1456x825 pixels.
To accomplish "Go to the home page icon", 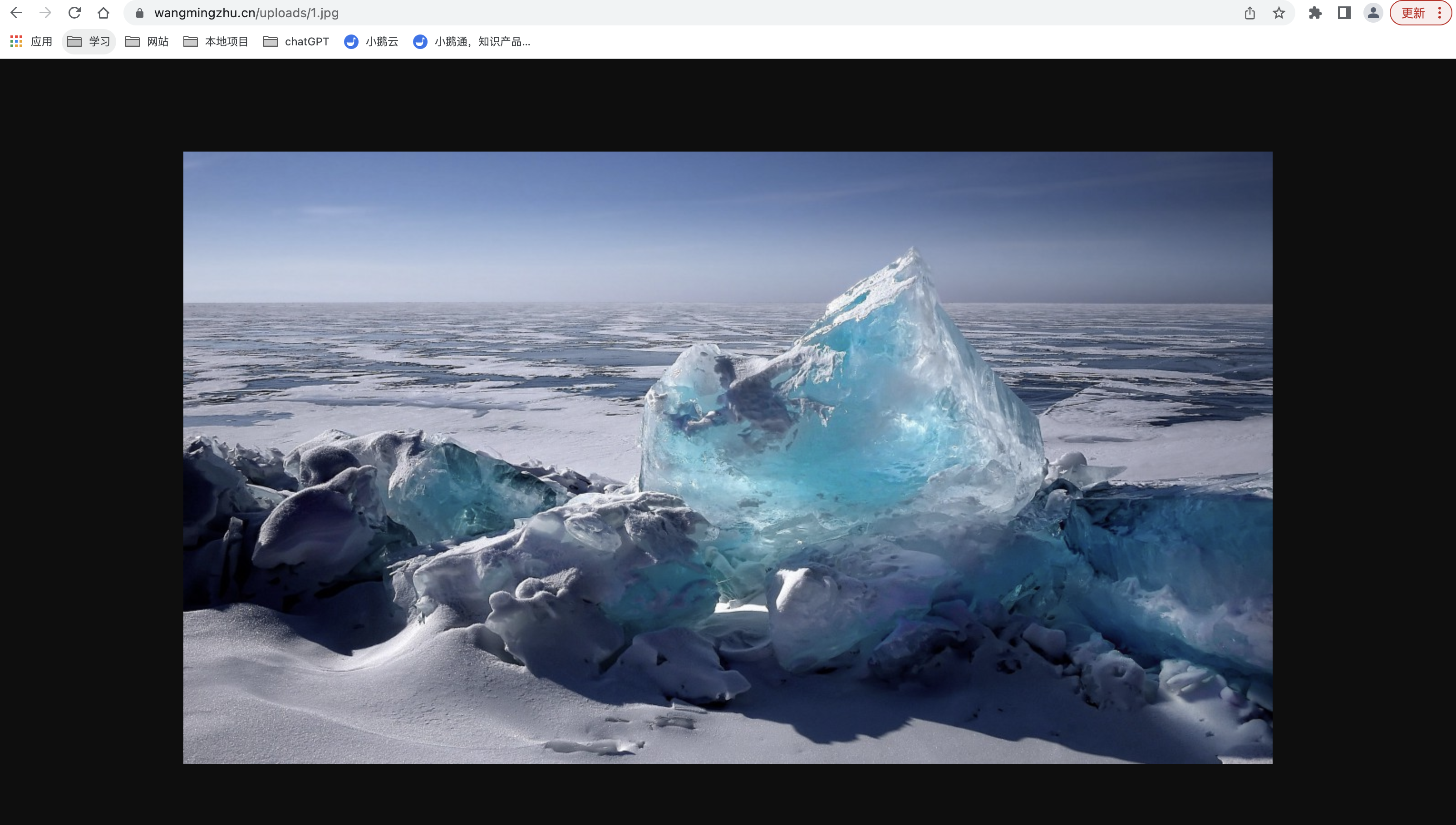I will (x=103, y=12).
